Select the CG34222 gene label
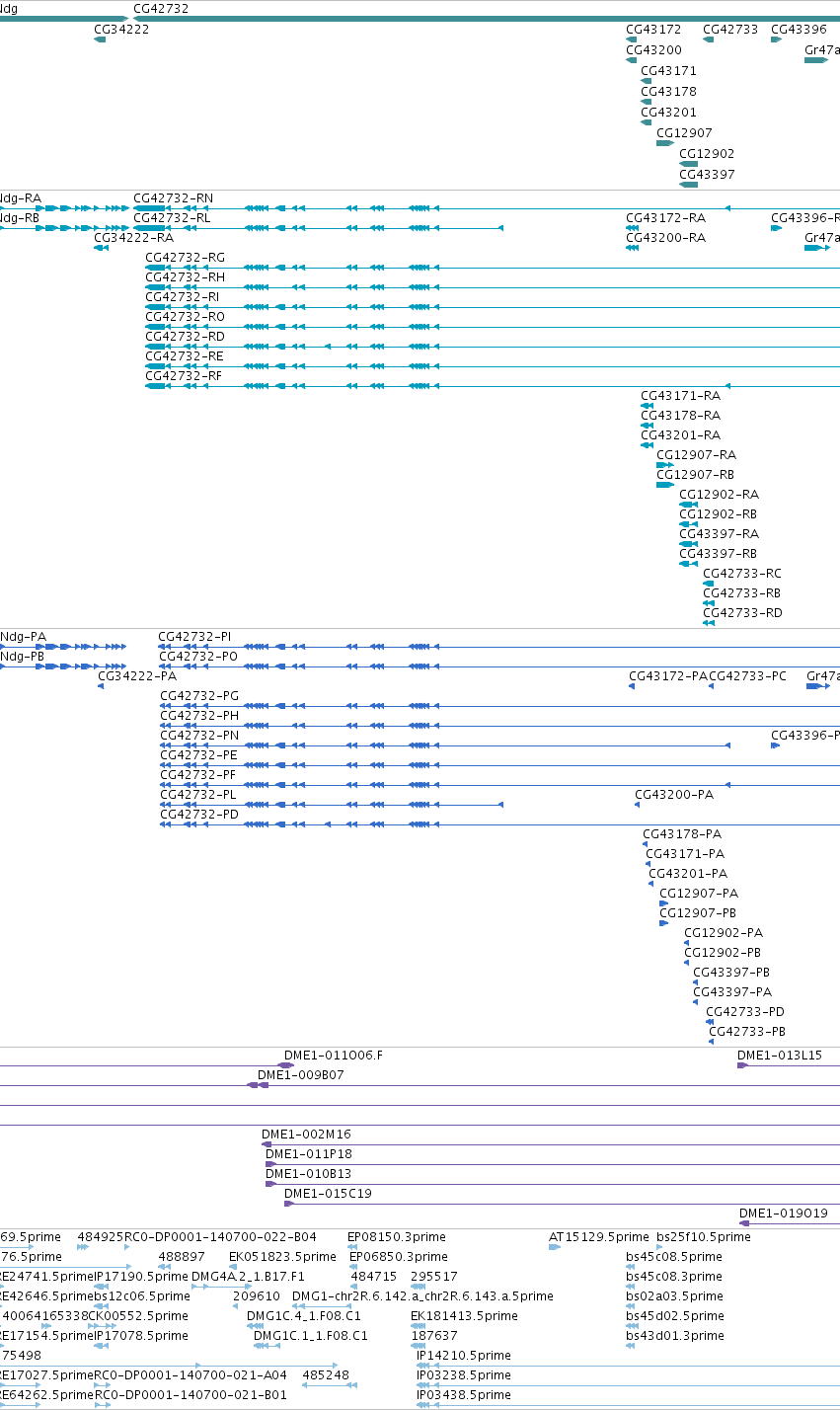The image size is (840, 1410). (121, 30)
